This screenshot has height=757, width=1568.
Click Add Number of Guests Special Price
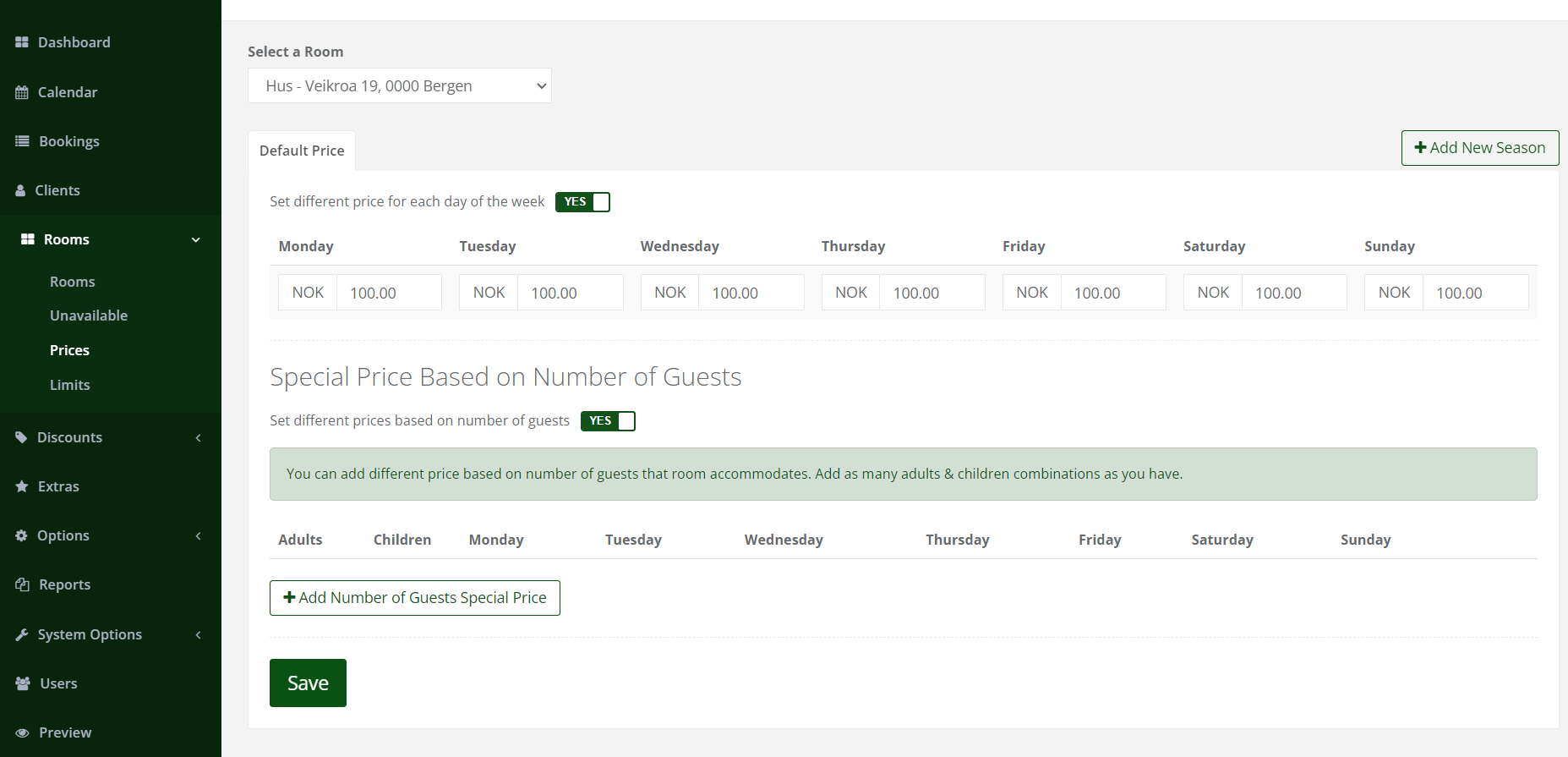(414, 598)
